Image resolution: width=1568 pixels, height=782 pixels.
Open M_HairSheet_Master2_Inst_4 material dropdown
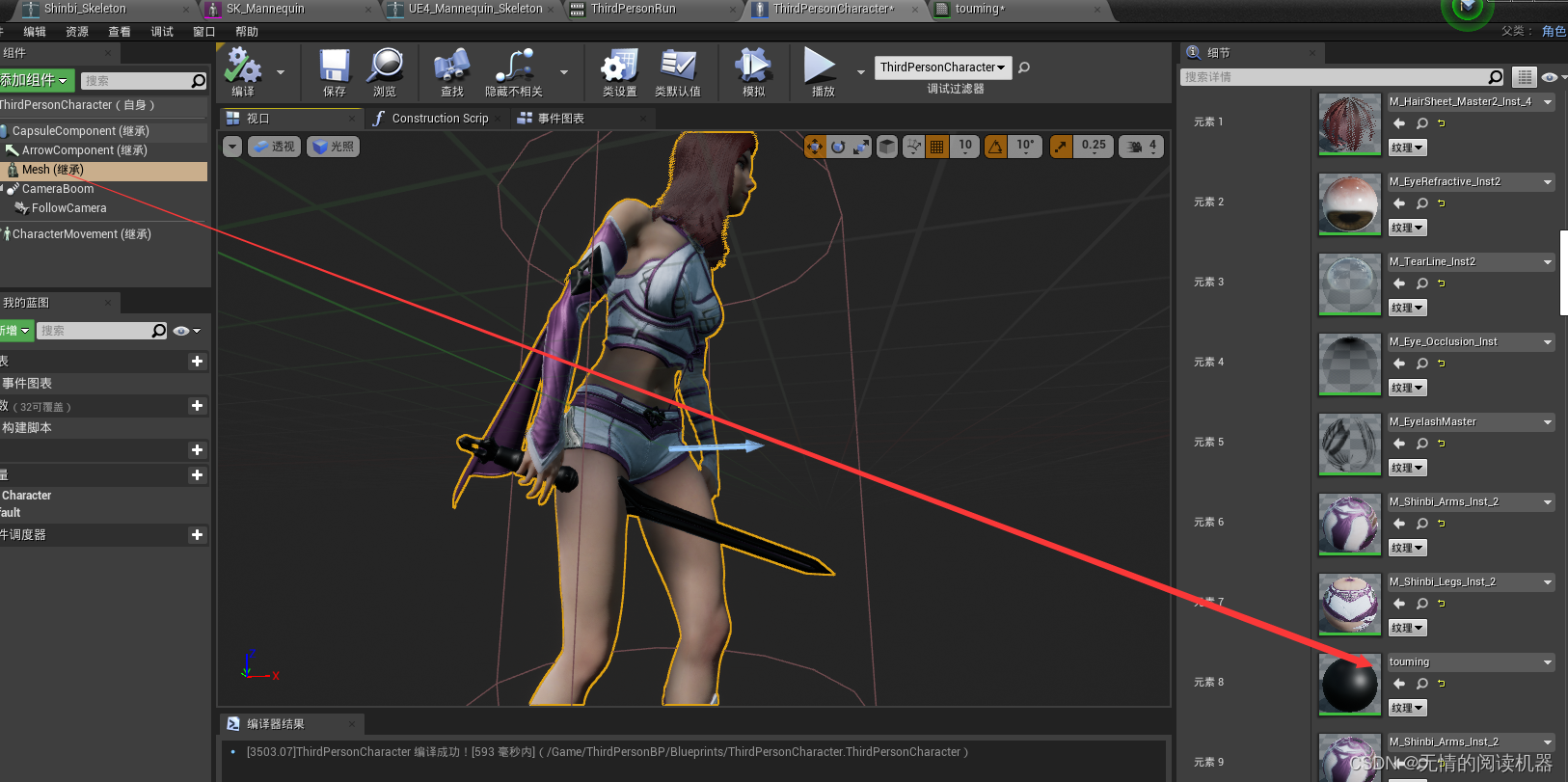[x=1471, y=102]
